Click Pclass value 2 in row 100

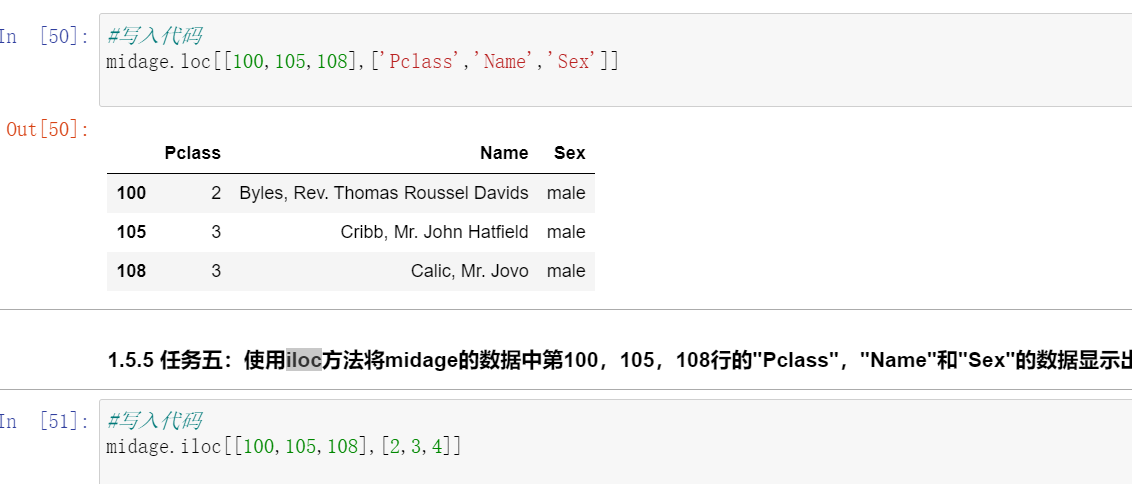tap(216, 193)
